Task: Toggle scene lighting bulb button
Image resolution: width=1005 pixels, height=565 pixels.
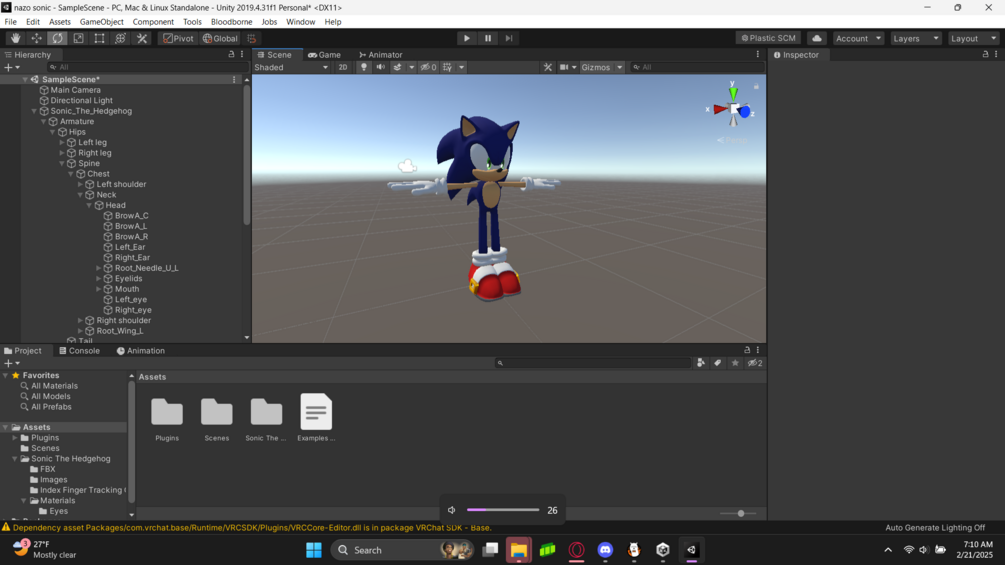Action: (363, 67)
